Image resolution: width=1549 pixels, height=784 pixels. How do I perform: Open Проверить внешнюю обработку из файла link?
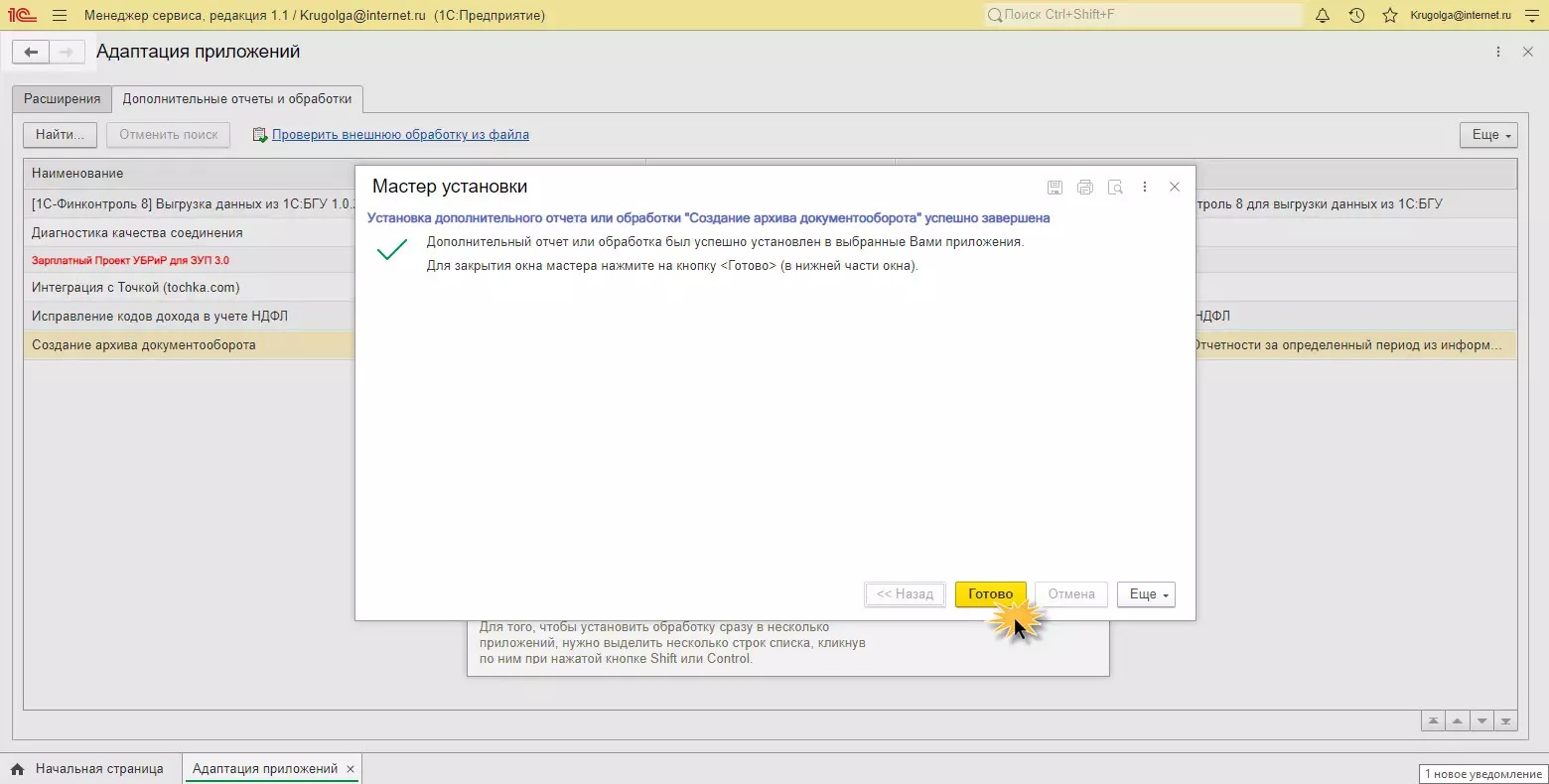click(400, 135)
